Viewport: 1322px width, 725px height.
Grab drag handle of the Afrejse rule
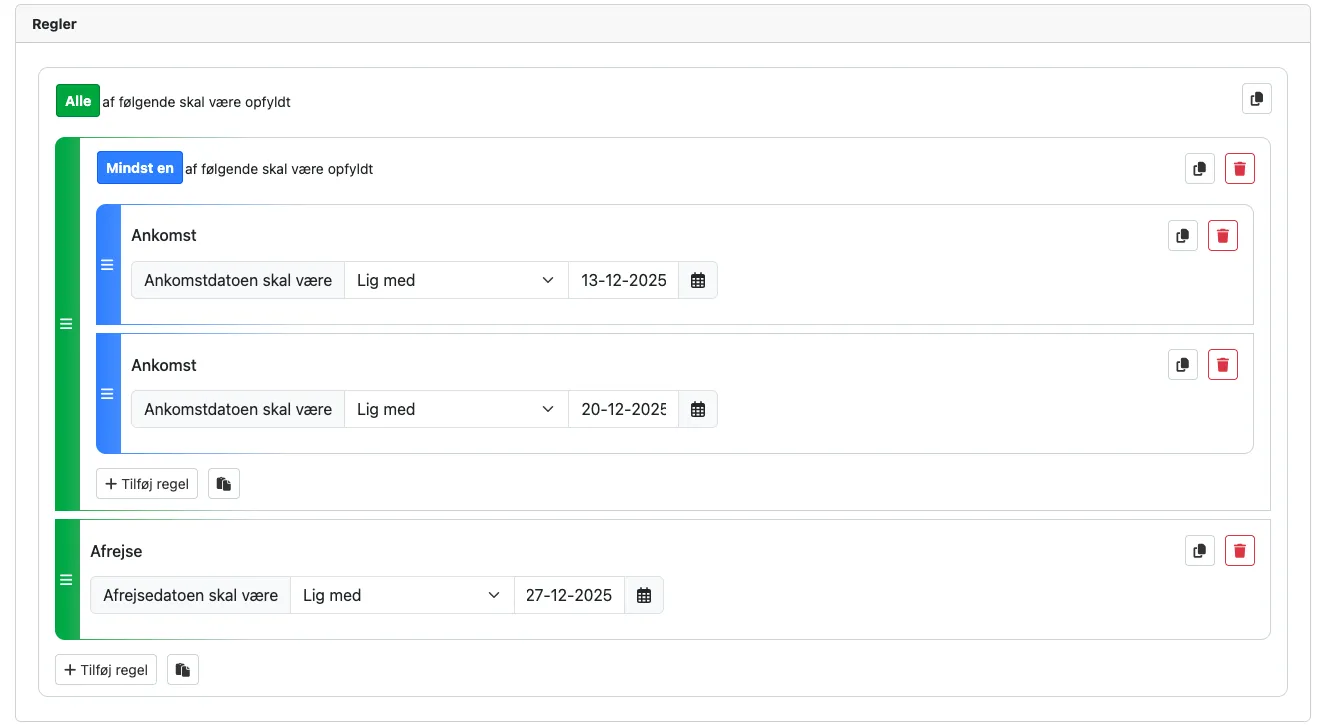pos(67,580)
